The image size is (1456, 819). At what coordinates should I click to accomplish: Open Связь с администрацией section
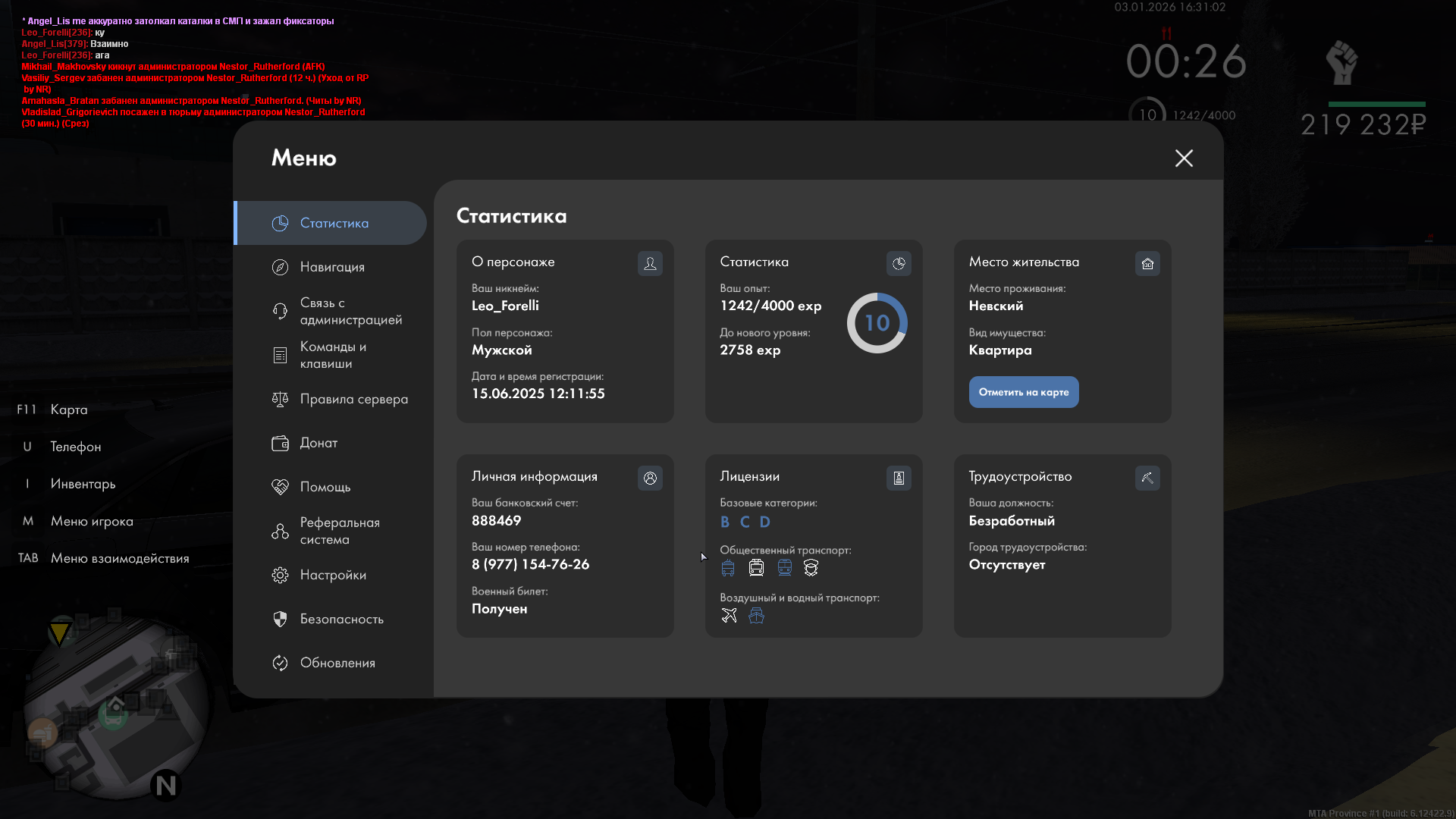(350, 311)
